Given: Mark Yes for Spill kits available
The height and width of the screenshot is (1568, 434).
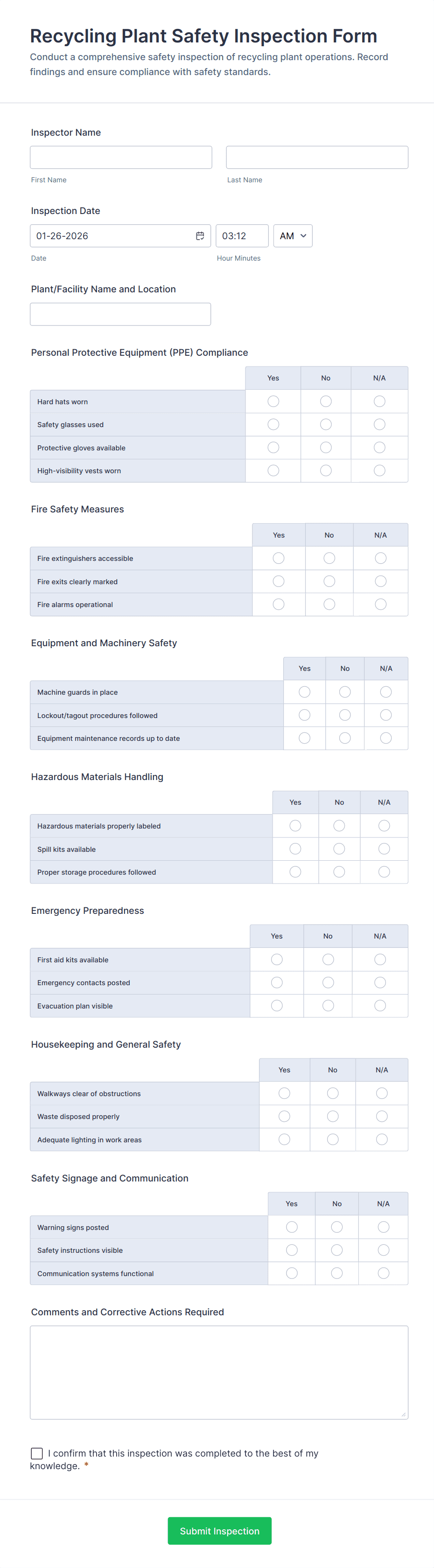Looking at the screenshot, I should 295,849.
